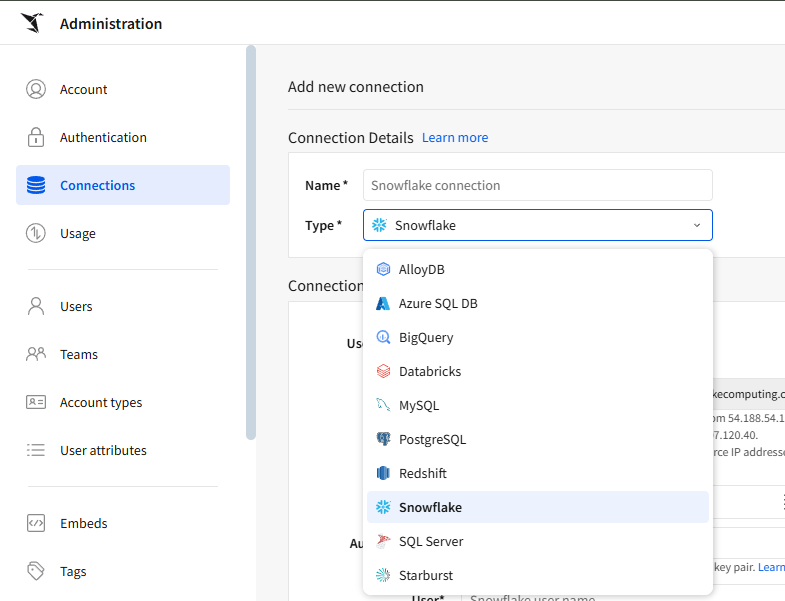The height and width of the screenshot is (601, 785).
Task: Open Tags in the sidebar
Action: (123, 571)
